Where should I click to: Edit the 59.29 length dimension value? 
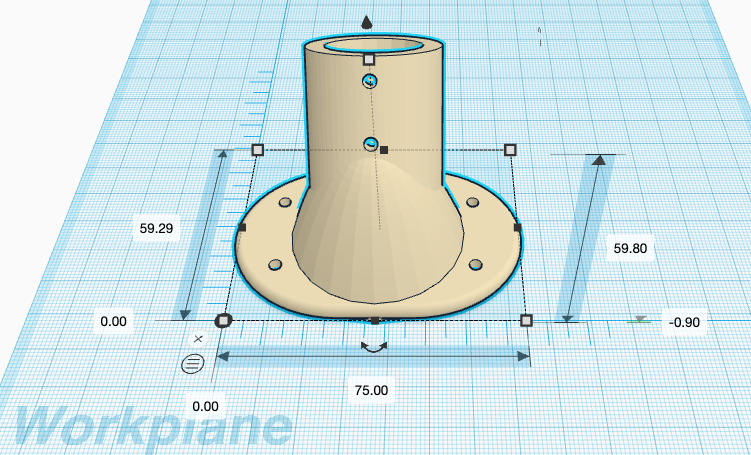point(156,228)
